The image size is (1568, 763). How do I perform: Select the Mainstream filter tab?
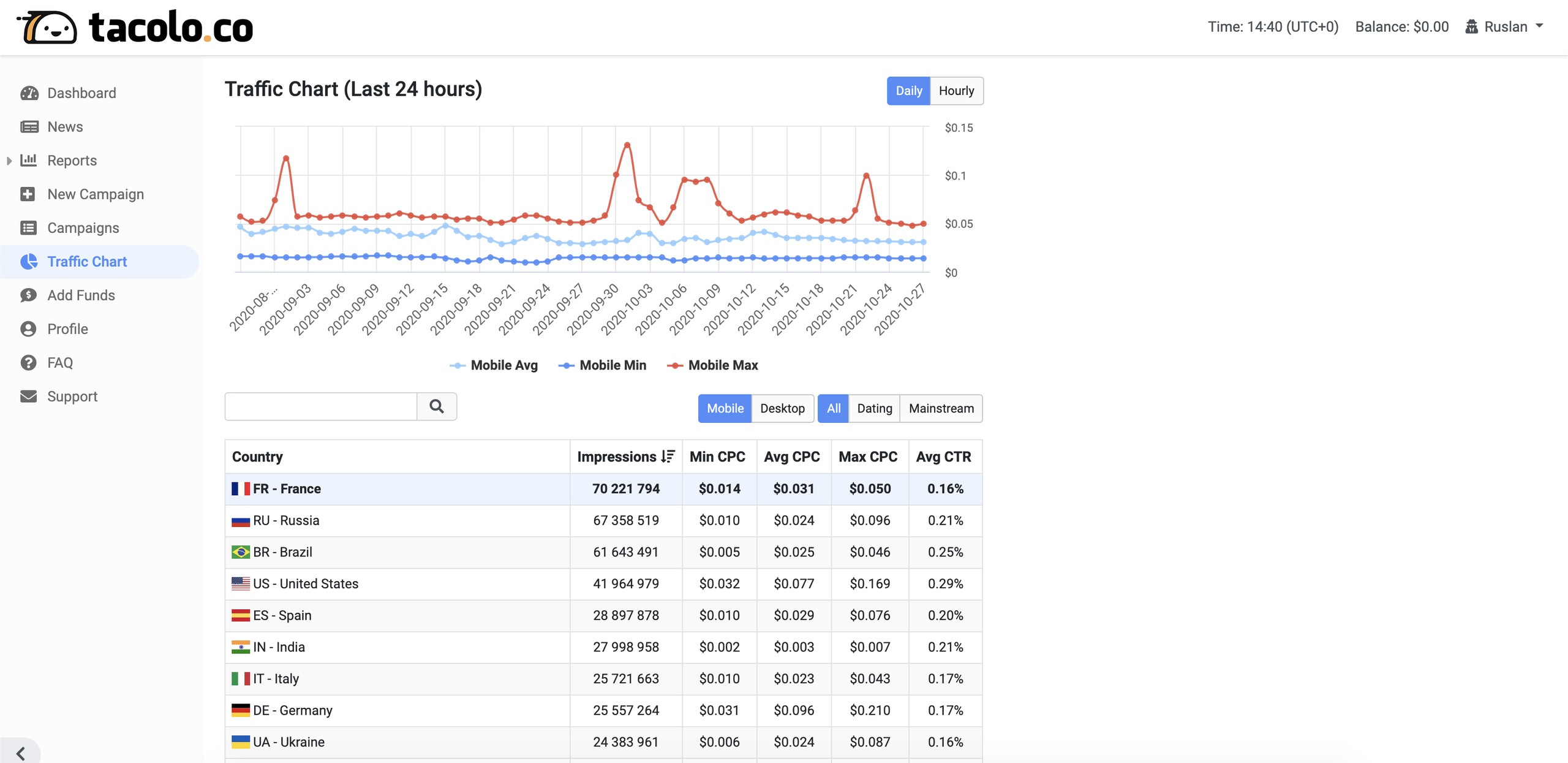940,408
